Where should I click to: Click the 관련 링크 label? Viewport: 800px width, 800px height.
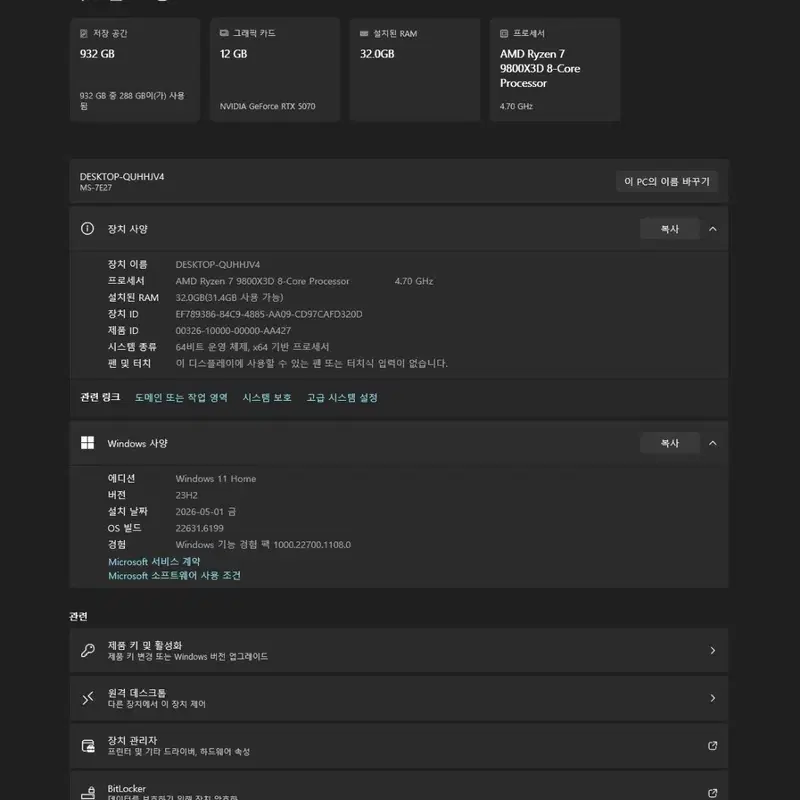[x=100, y=397]
